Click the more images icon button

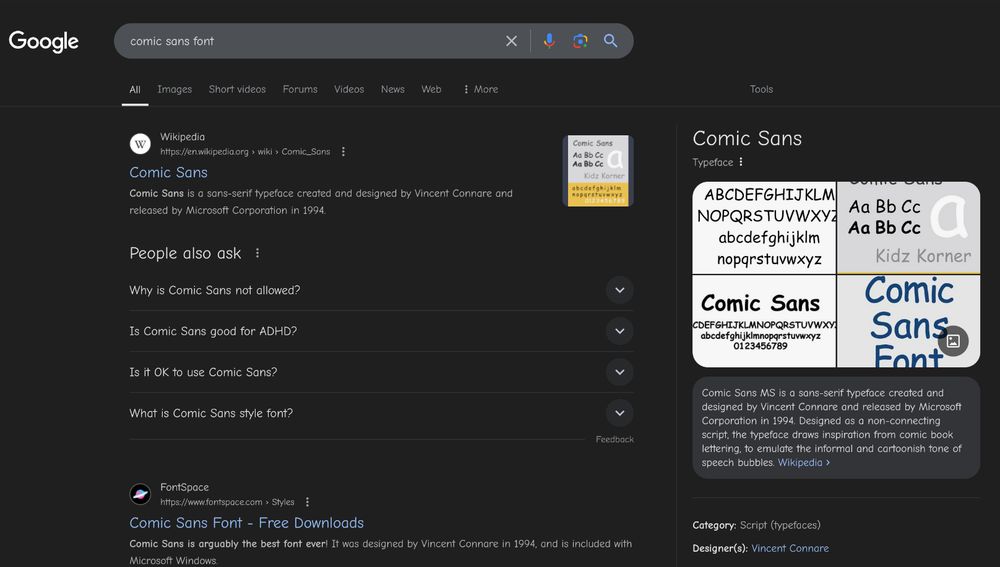click(x=953, y=341)
